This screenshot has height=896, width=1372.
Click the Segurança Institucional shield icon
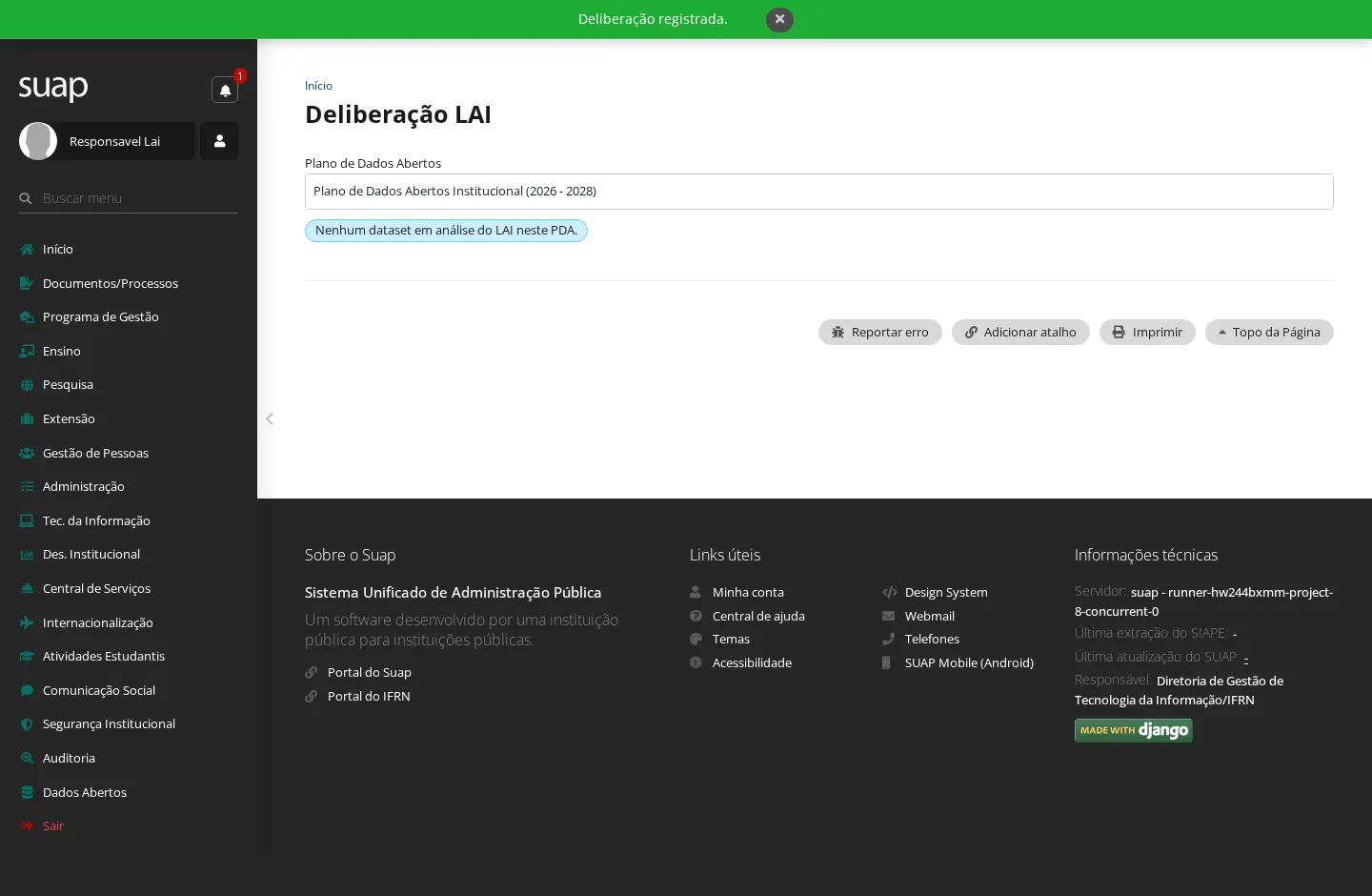point(27,723)
